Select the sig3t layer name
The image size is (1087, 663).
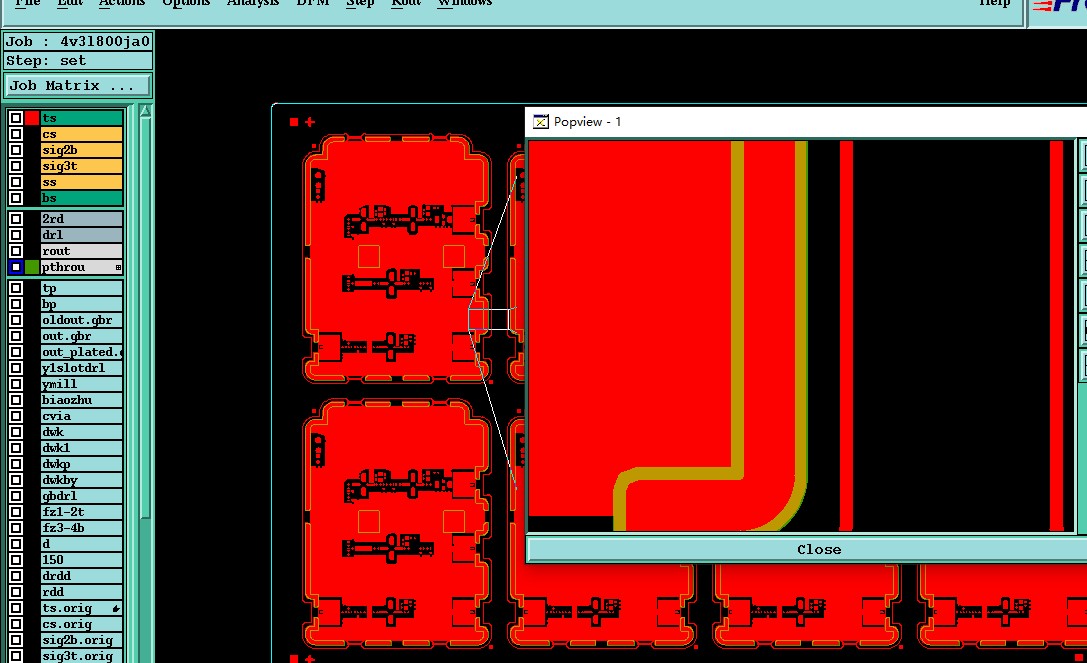pyautogui.click(x=81, y=166)
